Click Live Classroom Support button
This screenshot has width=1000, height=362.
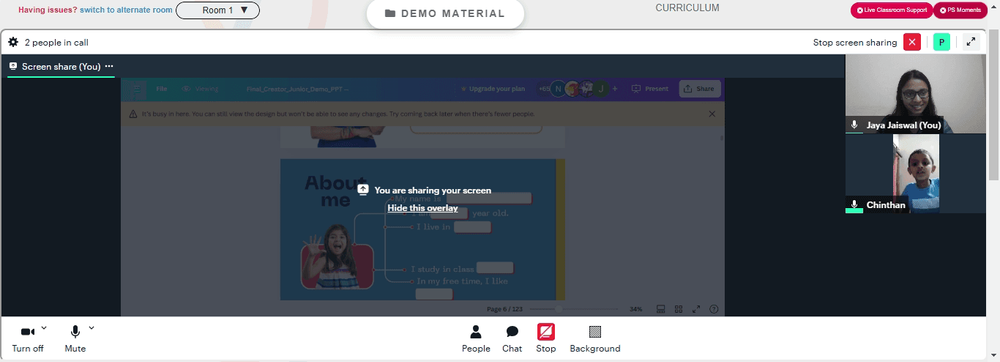coord(892,10)
